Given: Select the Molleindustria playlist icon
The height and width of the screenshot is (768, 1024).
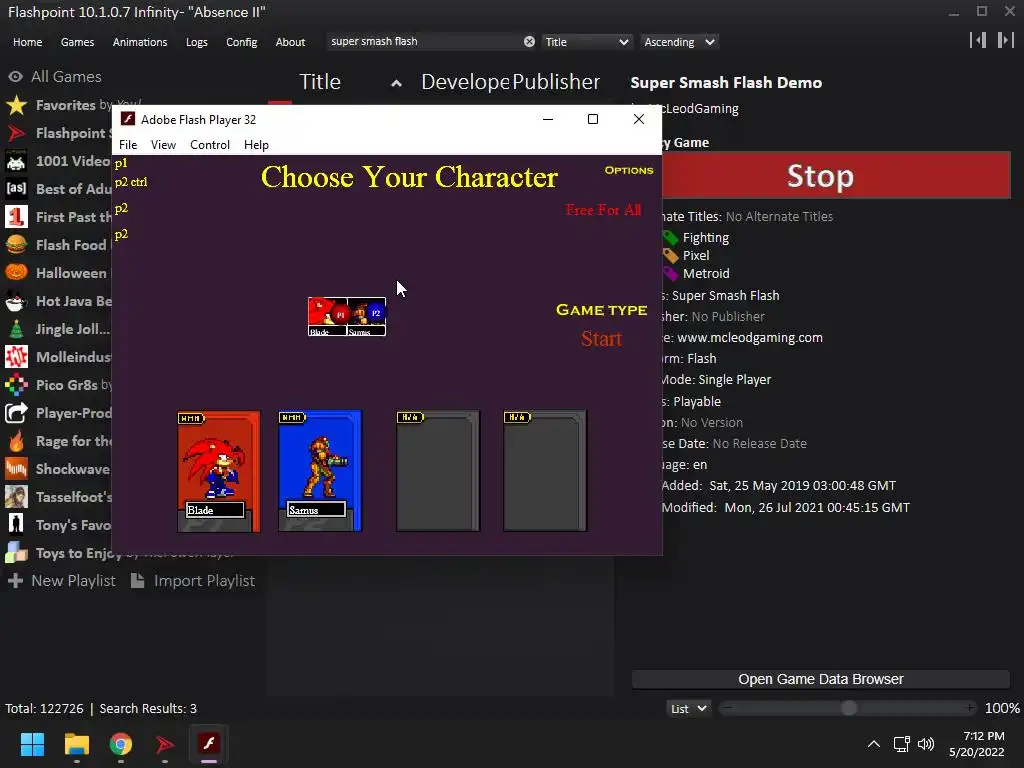Looking at the screenshot, I should [16, 357].
